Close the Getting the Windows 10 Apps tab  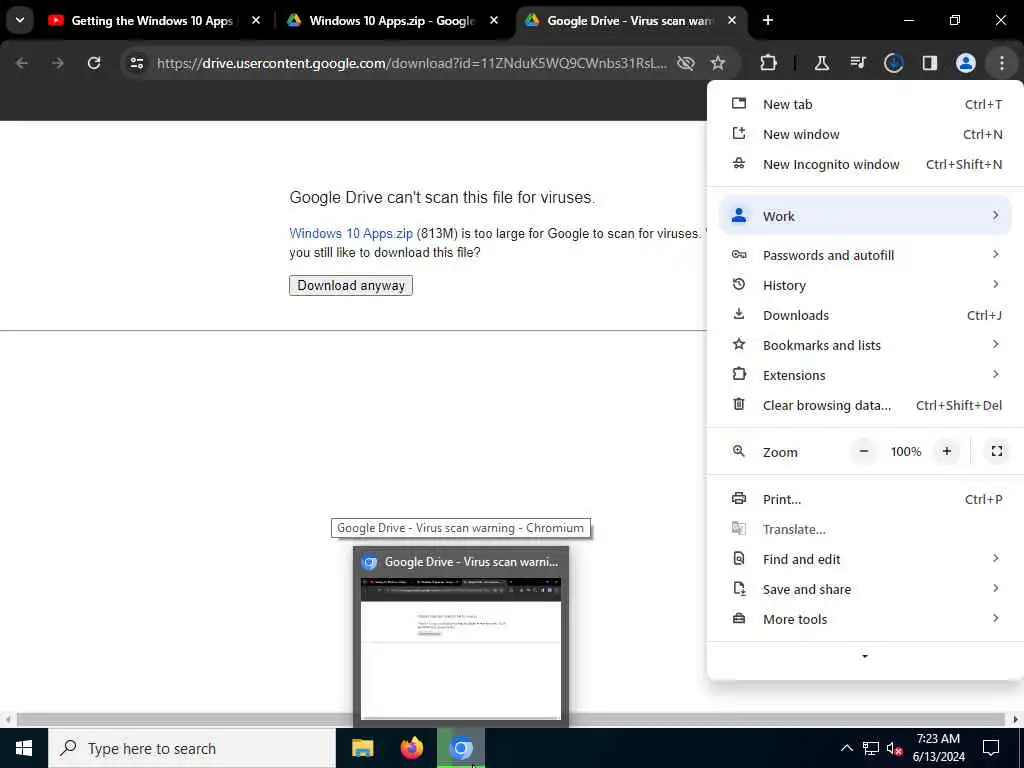click(256, 21)
